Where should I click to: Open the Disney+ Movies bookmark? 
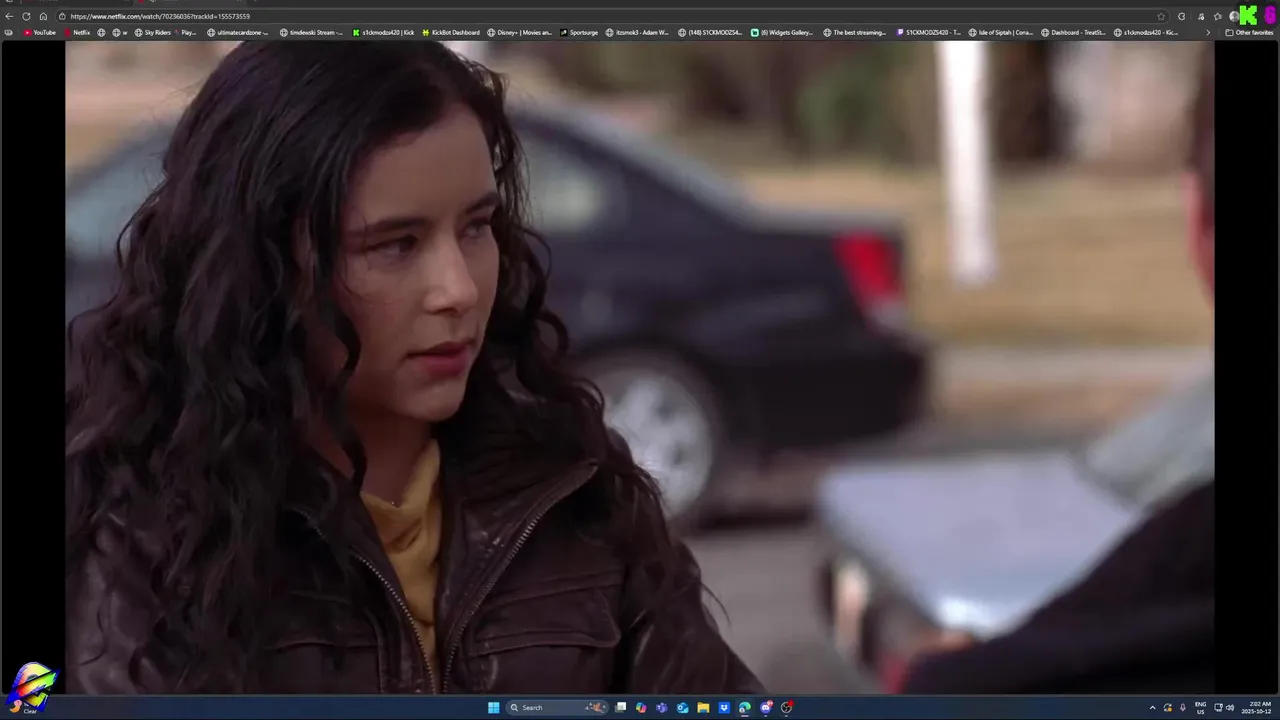click(519, 32)
